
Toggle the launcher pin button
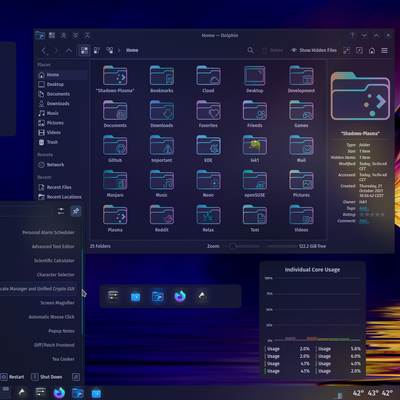click(x=76, y=211)
